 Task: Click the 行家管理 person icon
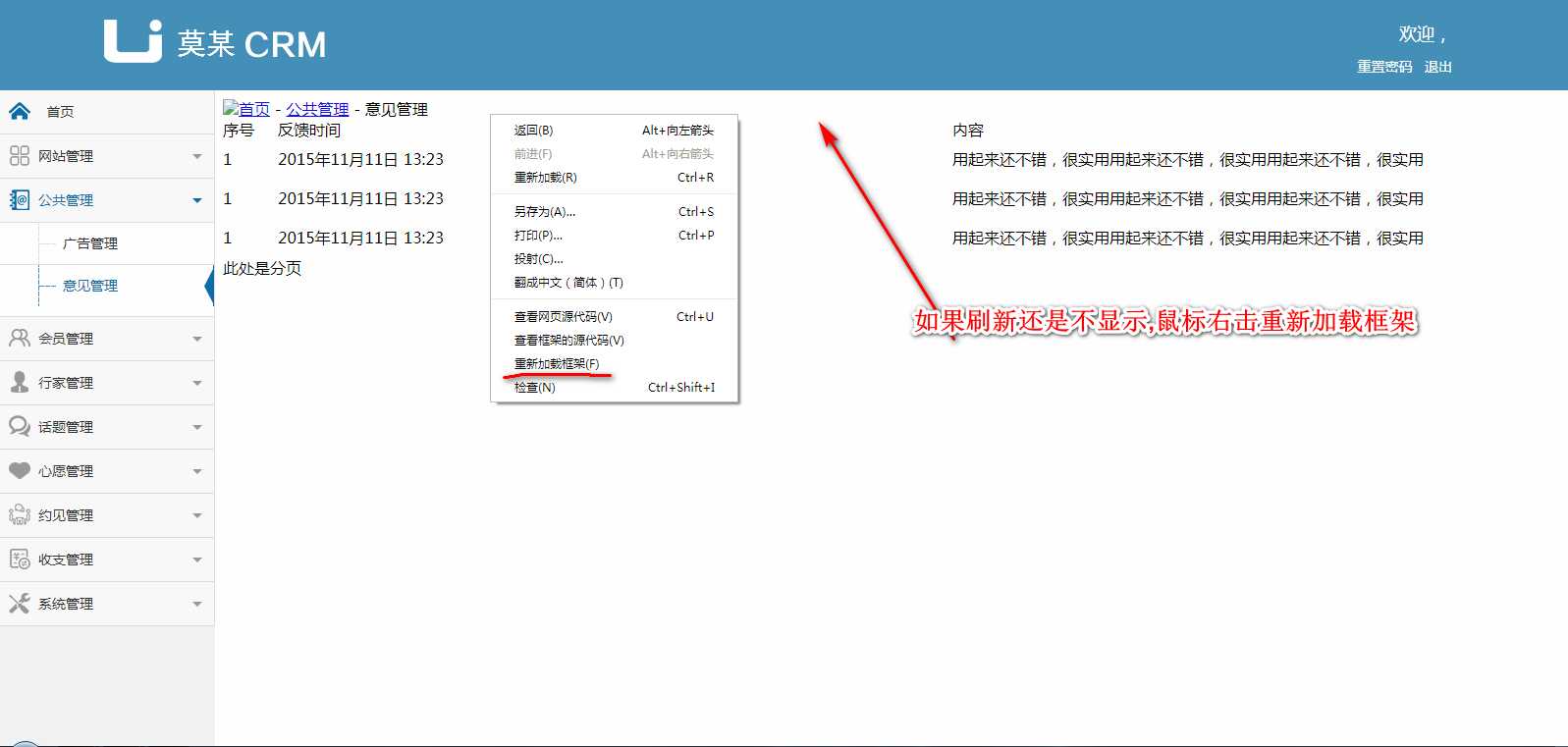(x=20, y=382)
